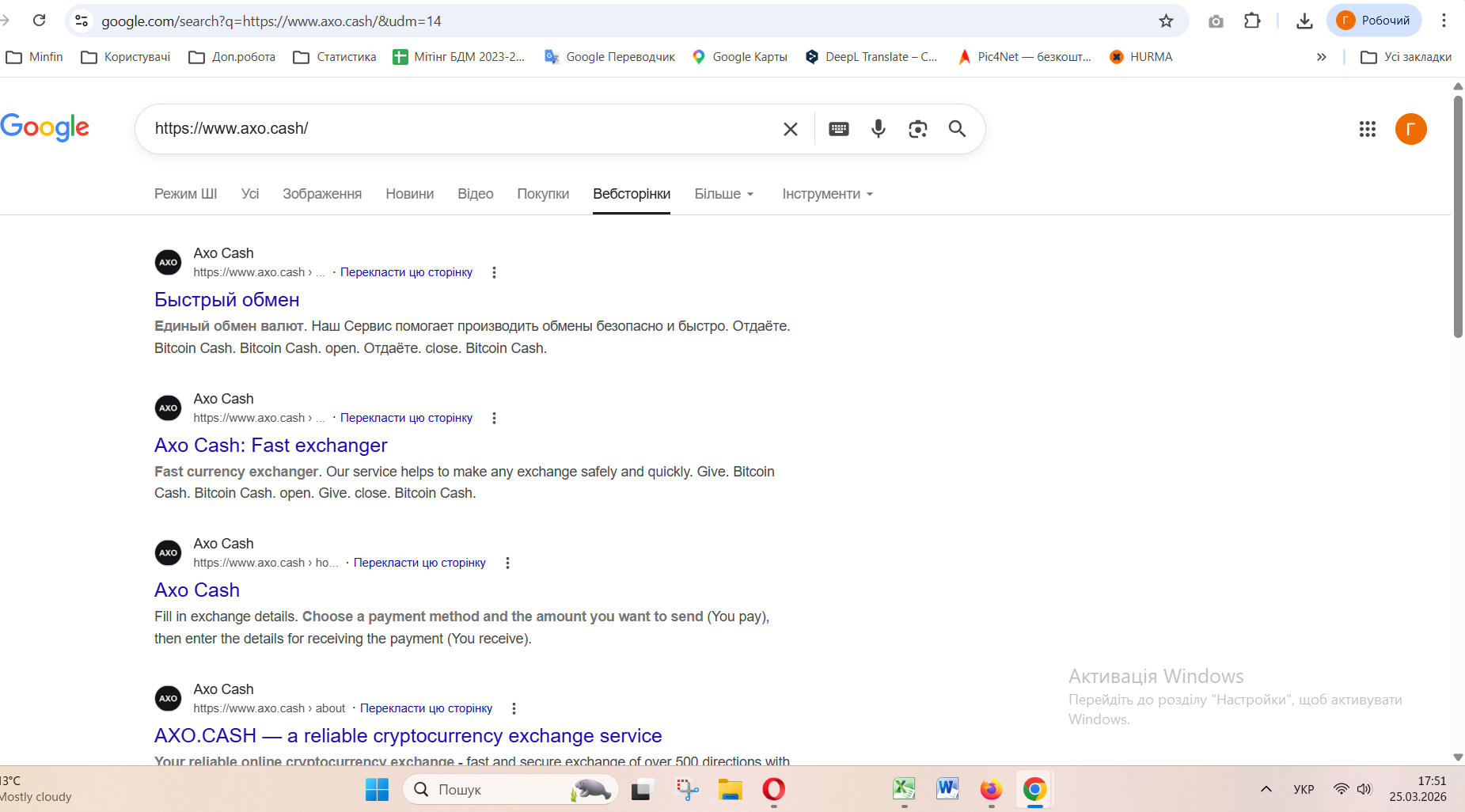
Task: Click the page vertical scrollbar thumb
Action: (x=1458, y=217)
